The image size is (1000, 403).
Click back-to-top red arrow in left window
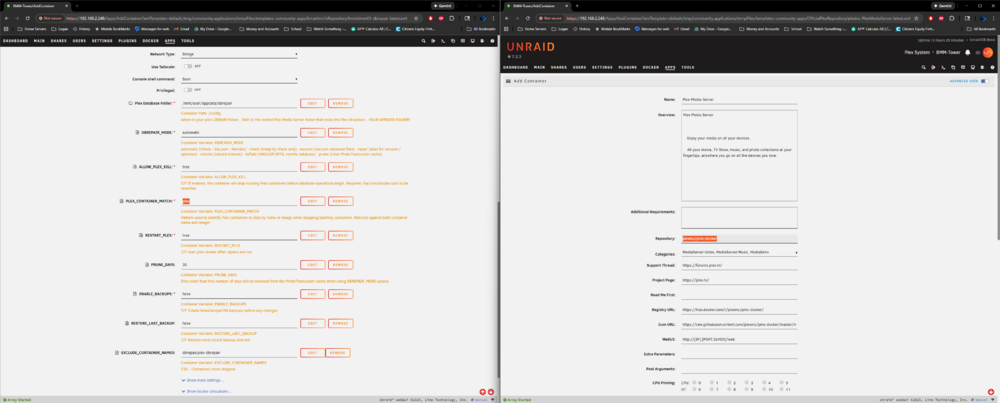click(x=482, y=392)
